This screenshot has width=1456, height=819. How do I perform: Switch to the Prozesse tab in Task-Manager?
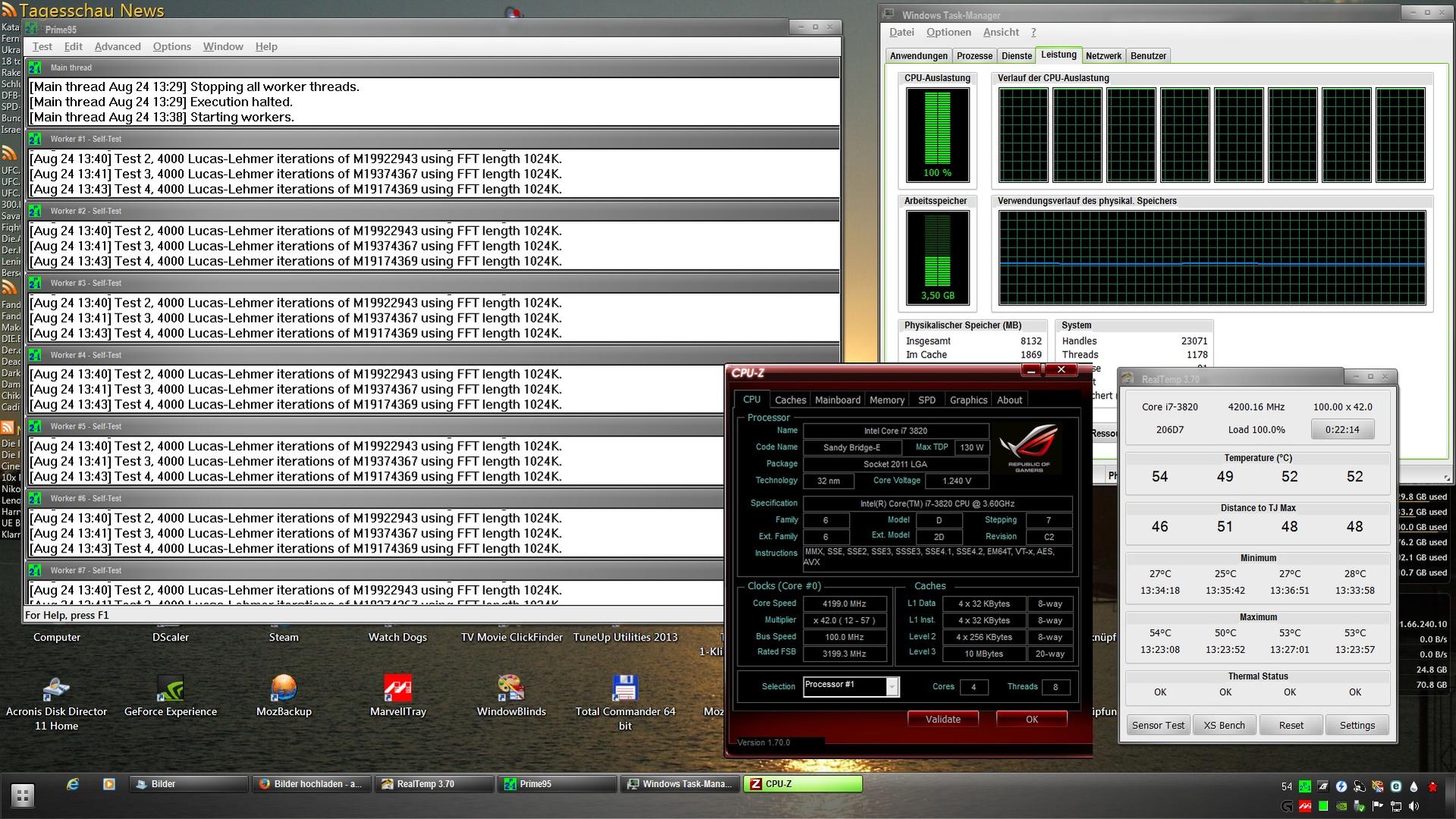974,56
